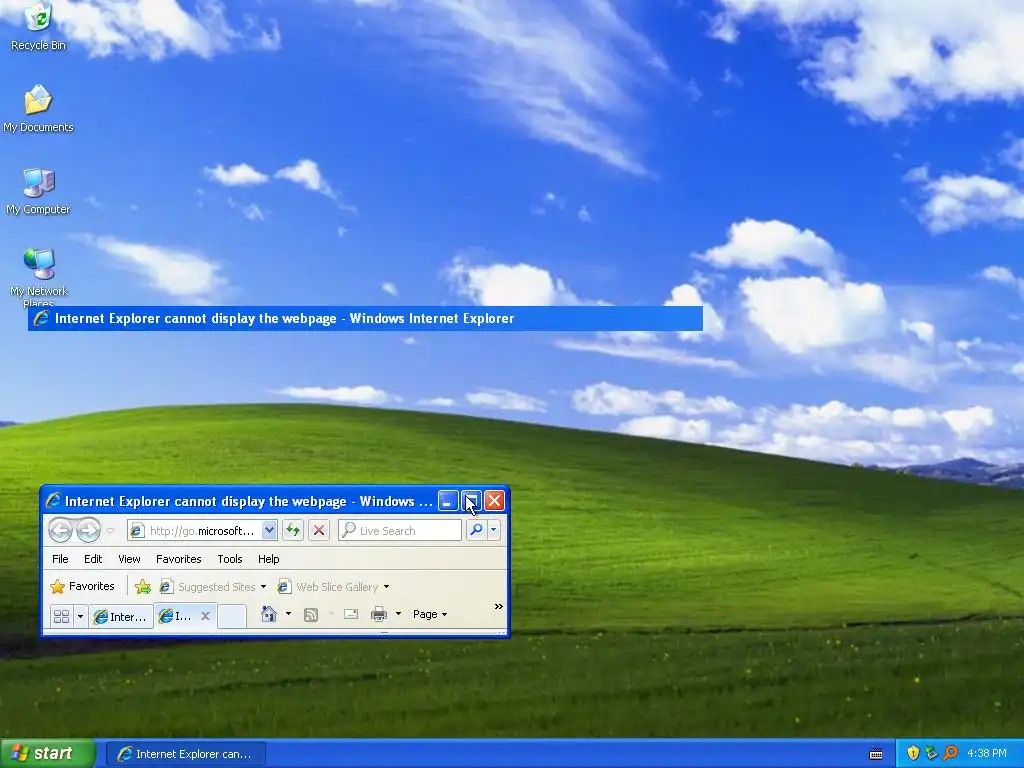Select the My Network Places desktop icon
1024x768 pixels.
coord(39,278)
